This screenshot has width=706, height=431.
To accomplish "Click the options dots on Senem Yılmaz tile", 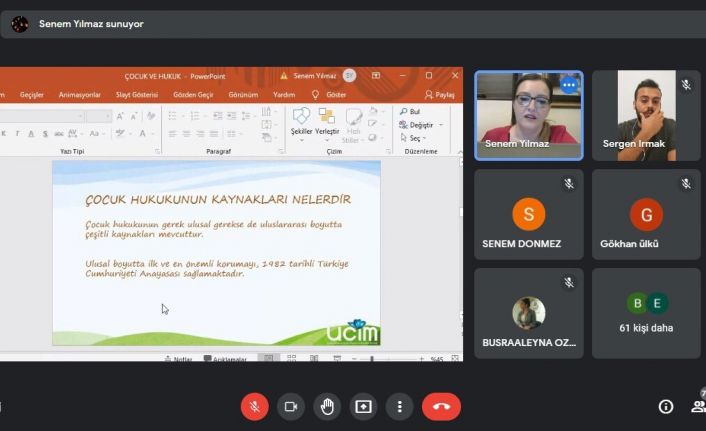I will tap(568, 85).
